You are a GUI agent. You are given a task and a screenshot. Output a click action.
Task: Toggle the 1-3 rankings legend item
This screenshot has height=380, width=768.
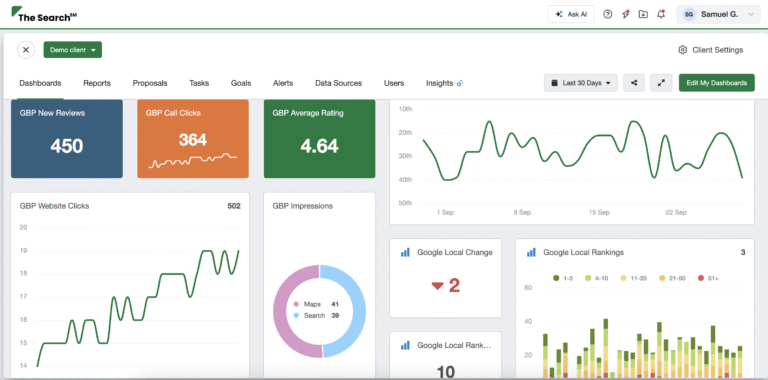[563, 278]
